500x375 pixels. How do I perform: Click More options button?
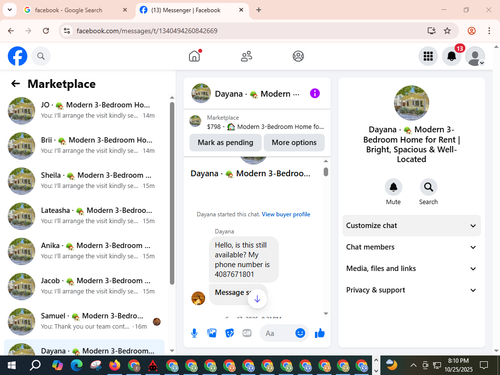click(294, 142)
